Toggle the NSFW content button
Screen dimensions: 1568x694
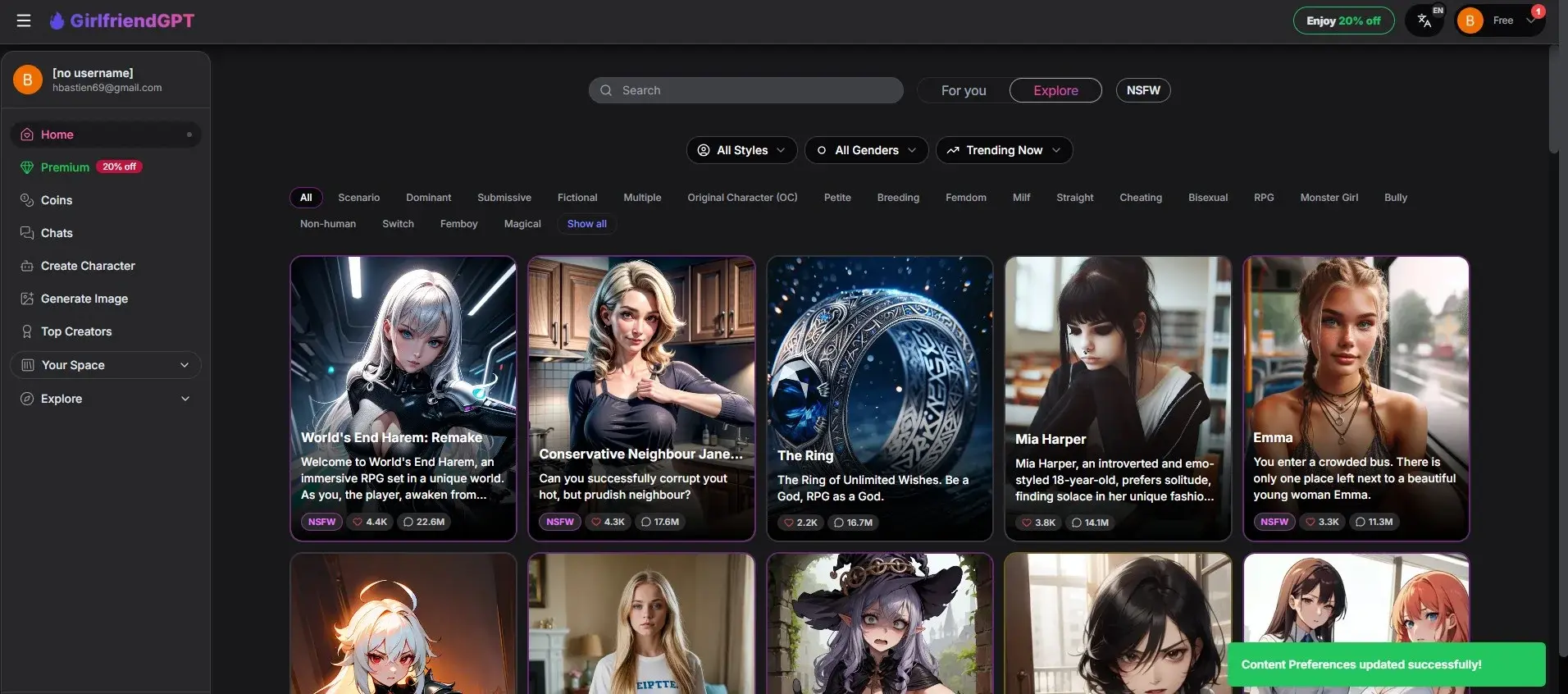click(x=1142, y=90)
